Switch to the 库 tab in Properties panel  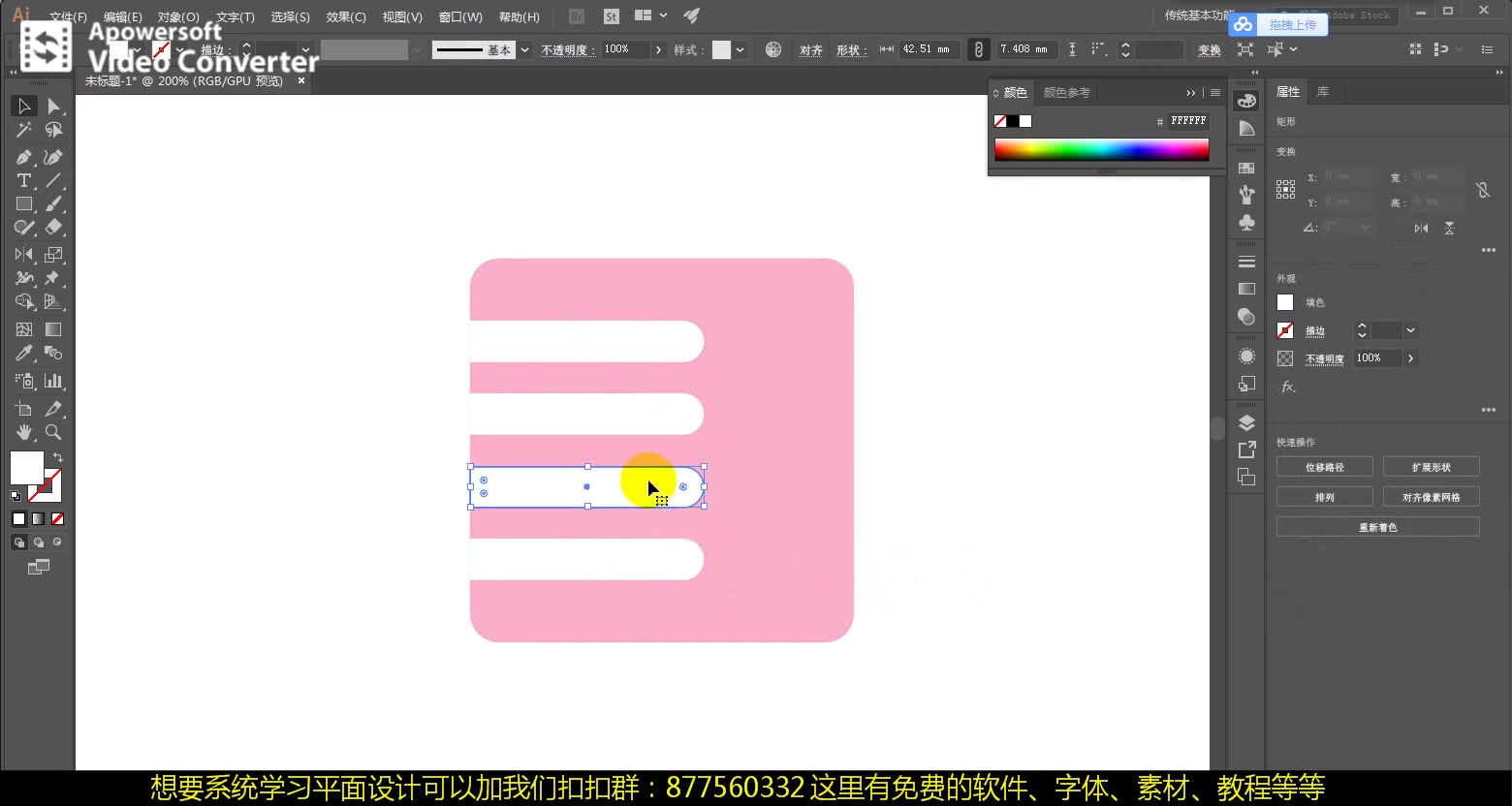pyautogui.click(x=1323, y=91)
